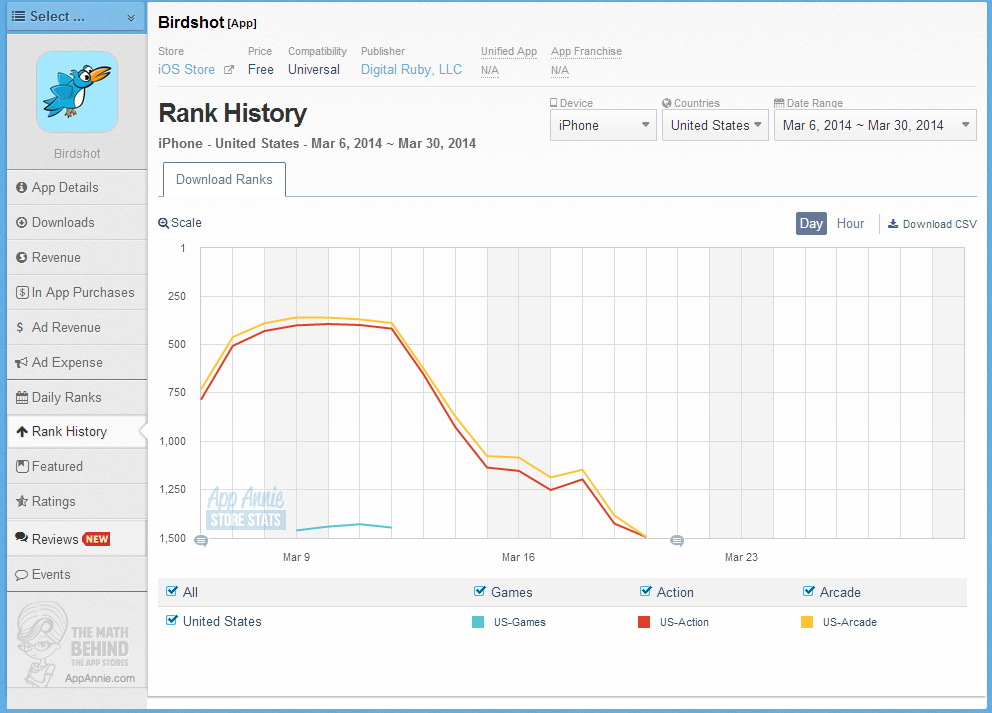This screenshot has width=992, height=713.
Task: Toggle the Action checkbox
Action: point(645,591)
